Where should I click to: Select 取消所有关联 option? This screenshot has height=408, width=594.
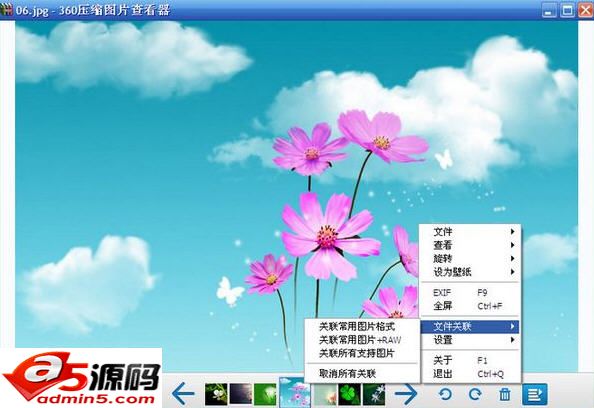[x=362, y=374]
